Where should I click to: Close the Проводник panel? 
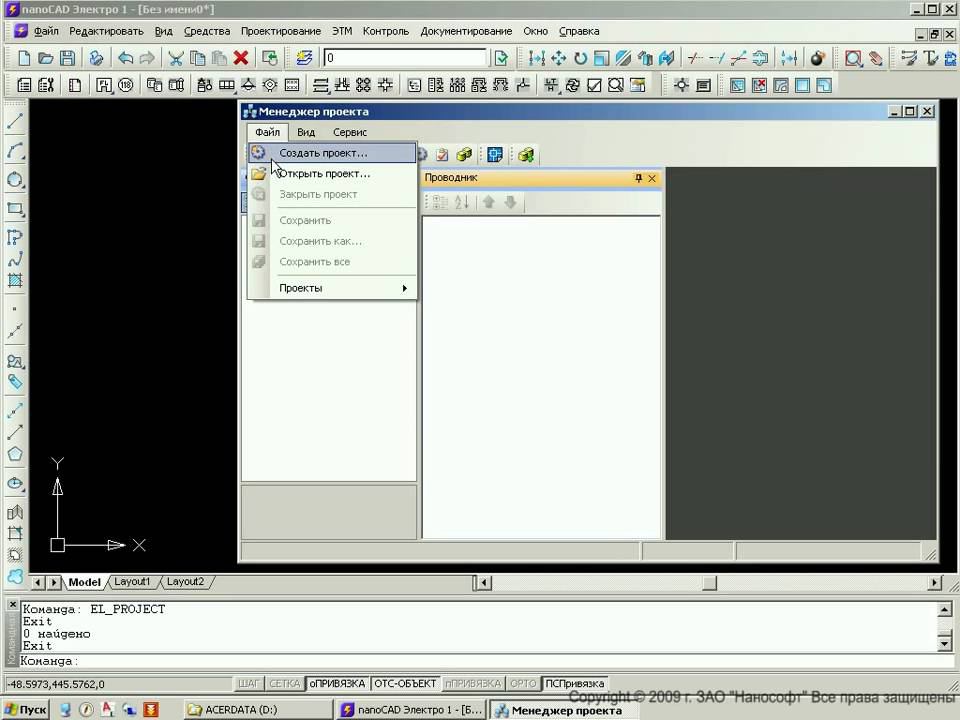click(652, 178)
